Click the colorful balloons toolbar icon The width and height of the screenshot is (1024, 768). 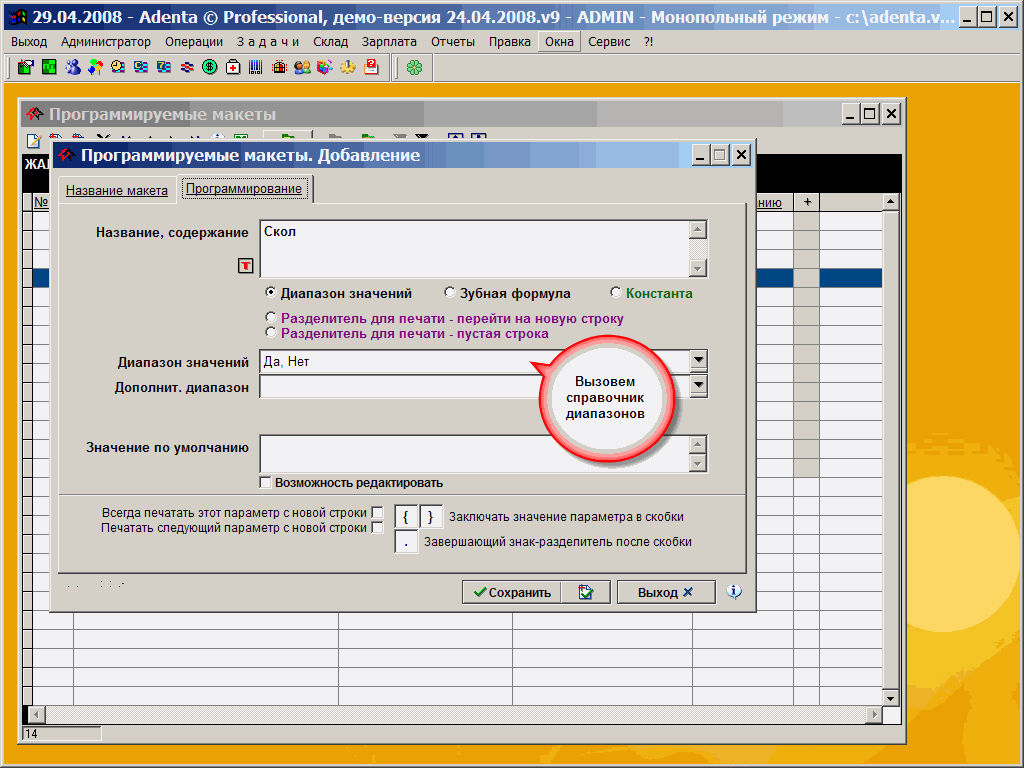coord(95,67)
